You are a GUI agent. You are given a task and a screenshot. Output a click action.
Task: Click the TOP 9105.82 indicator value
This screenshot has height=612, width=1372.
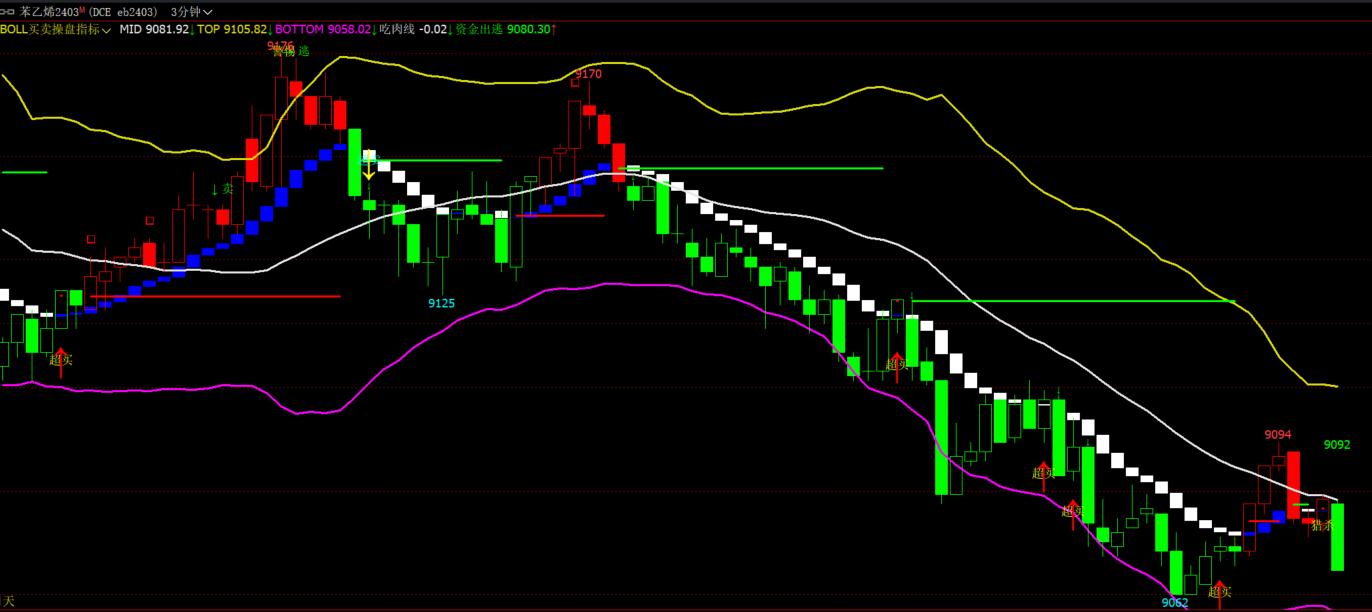(x=232, y=29)
